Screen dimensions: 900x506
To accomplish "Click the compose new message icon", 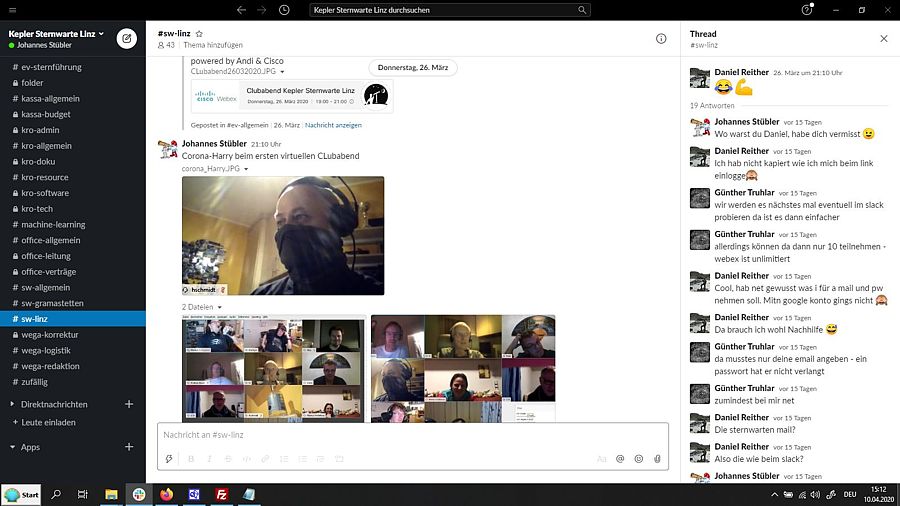I will [x=127, y=39].
